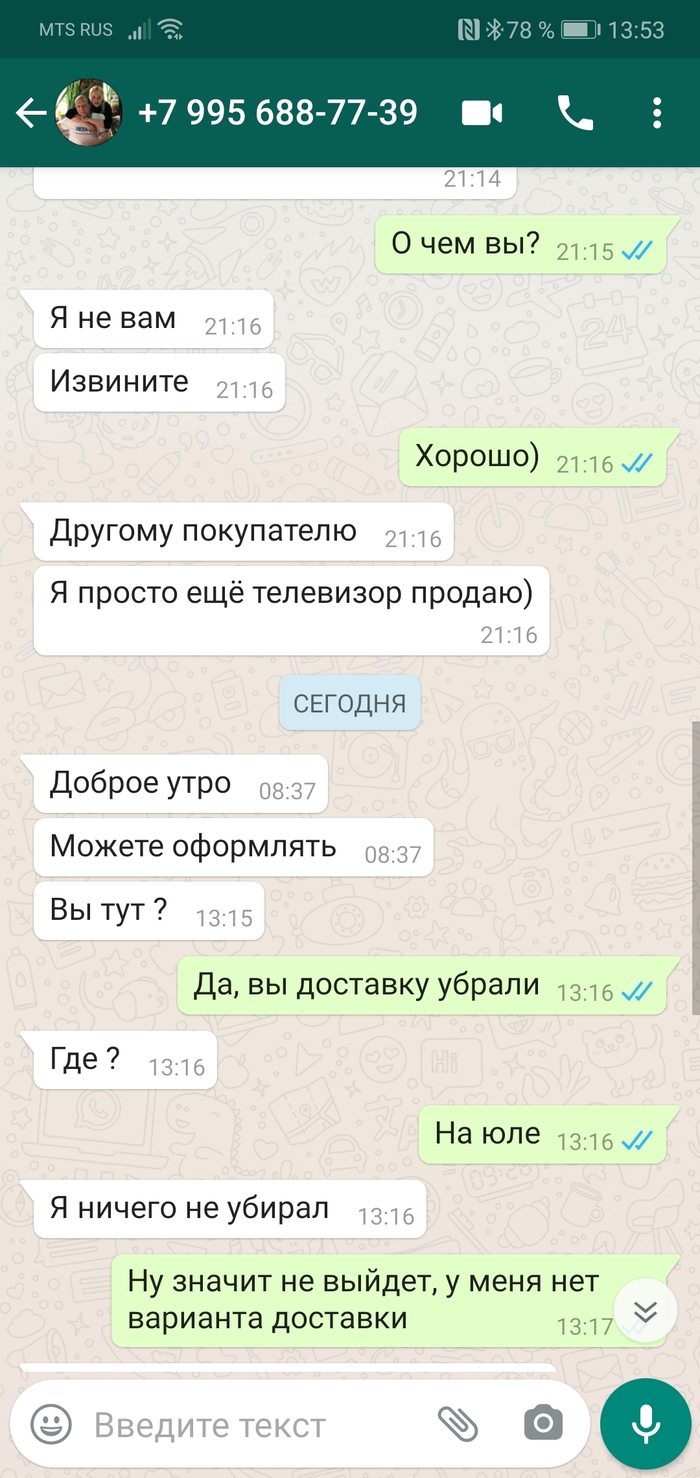Tap the 'СЕГОДНЯ' date separator chip
The height and width of the screenshot is (1478, 700).
coord(350,704)
